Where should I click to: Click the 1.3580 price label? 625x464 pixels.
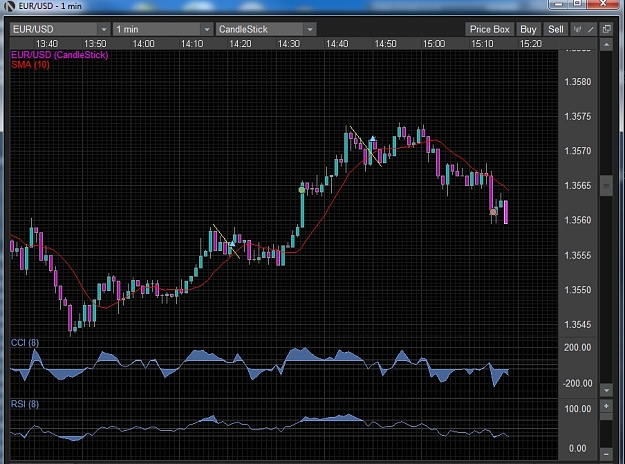[578, 82]
